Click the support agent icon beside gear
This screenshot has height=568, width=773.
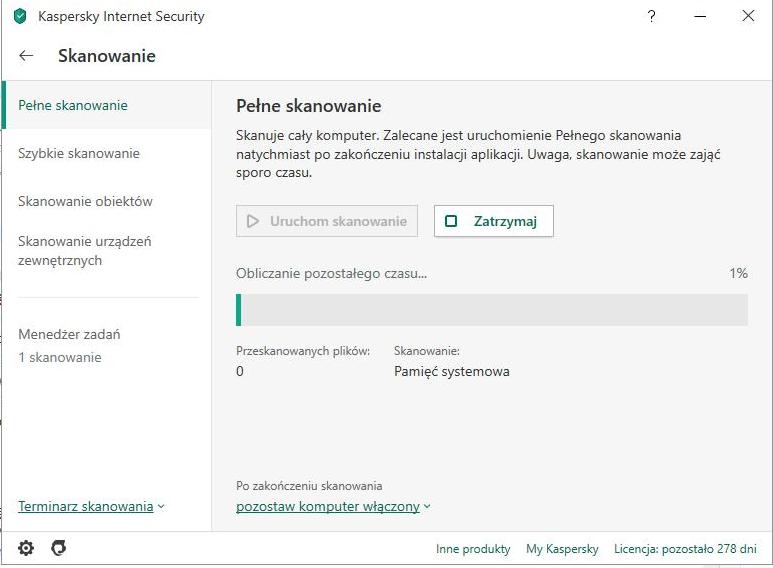click(59, 548)
